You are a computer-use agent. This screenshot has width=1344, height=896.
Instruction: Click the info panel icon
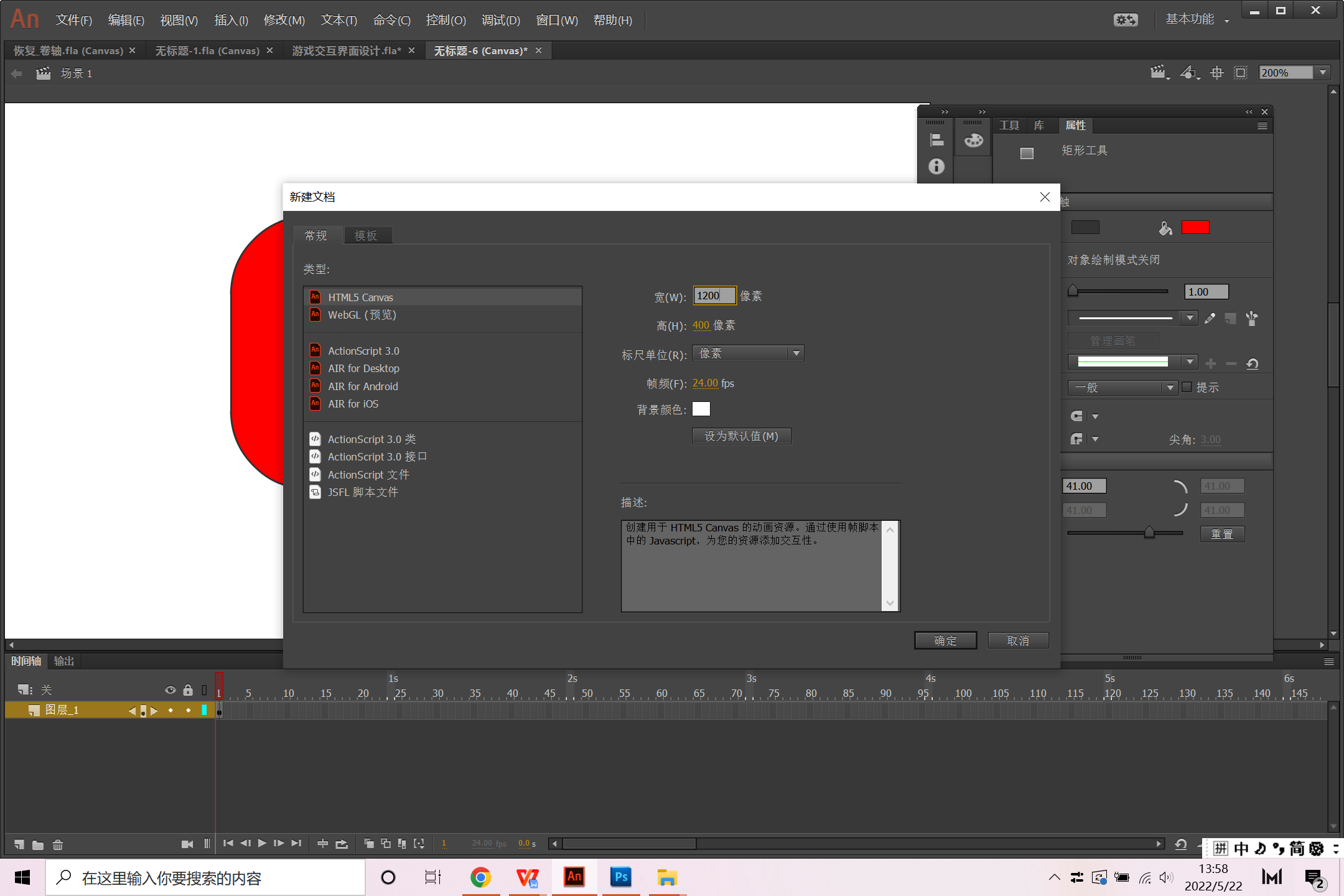pos(936,166)
